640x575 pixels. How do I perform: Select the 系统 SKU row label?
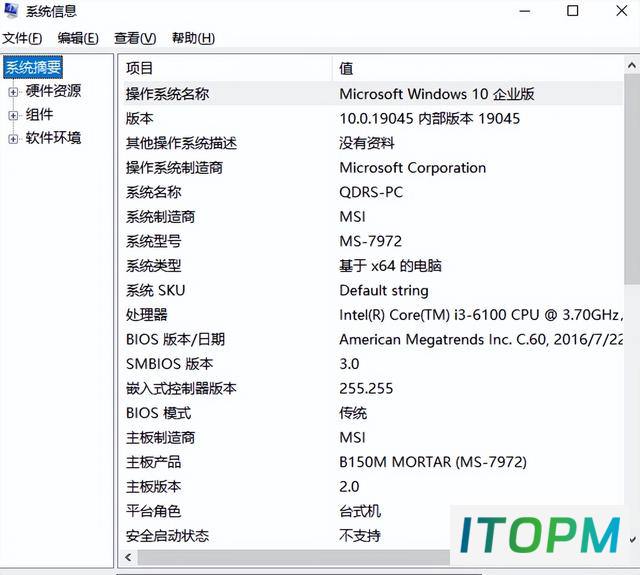click(156, 290)
